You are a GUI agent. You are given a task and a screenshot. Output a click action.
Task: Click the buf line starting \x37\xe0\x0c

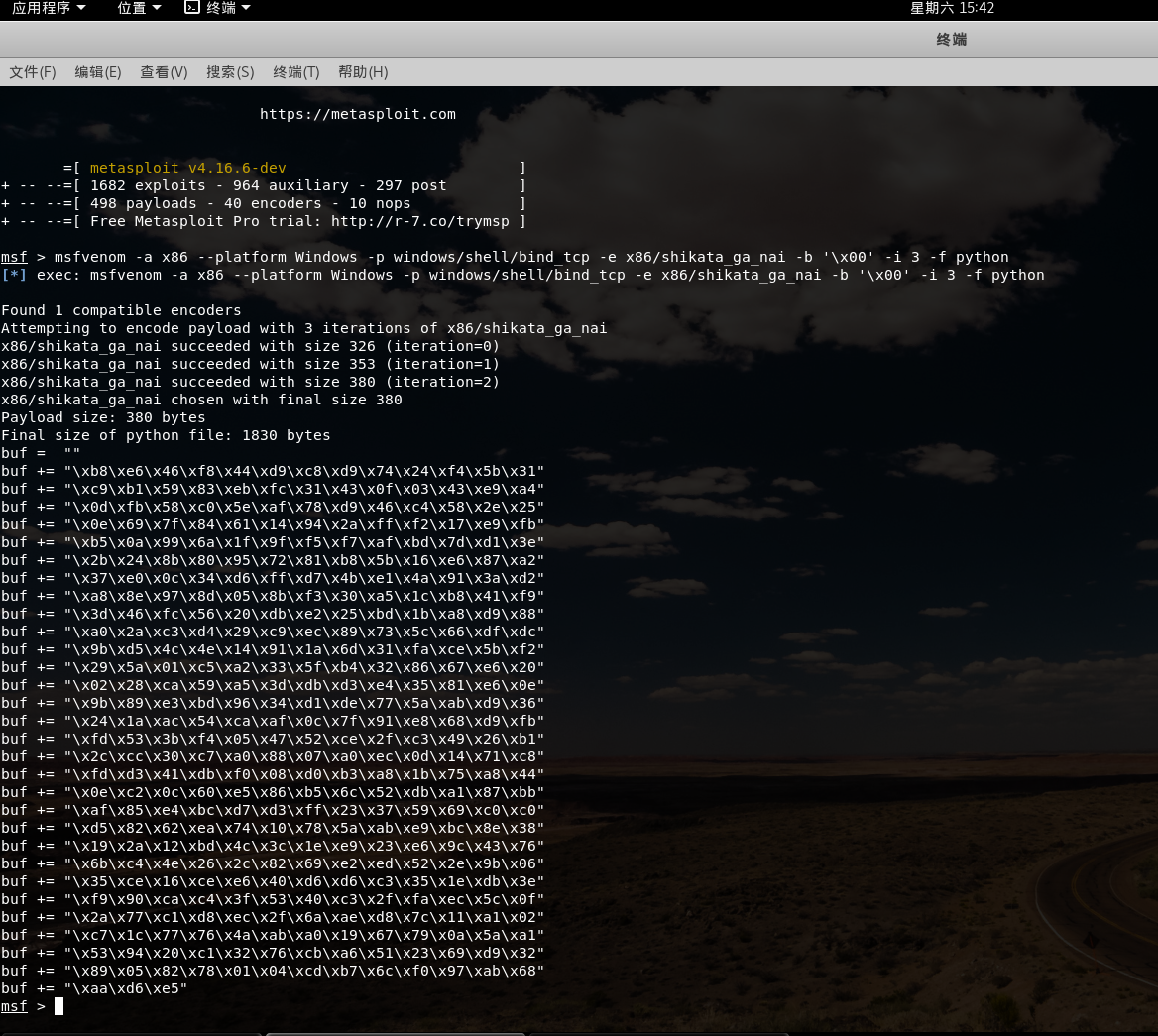(x=273, y=578)
